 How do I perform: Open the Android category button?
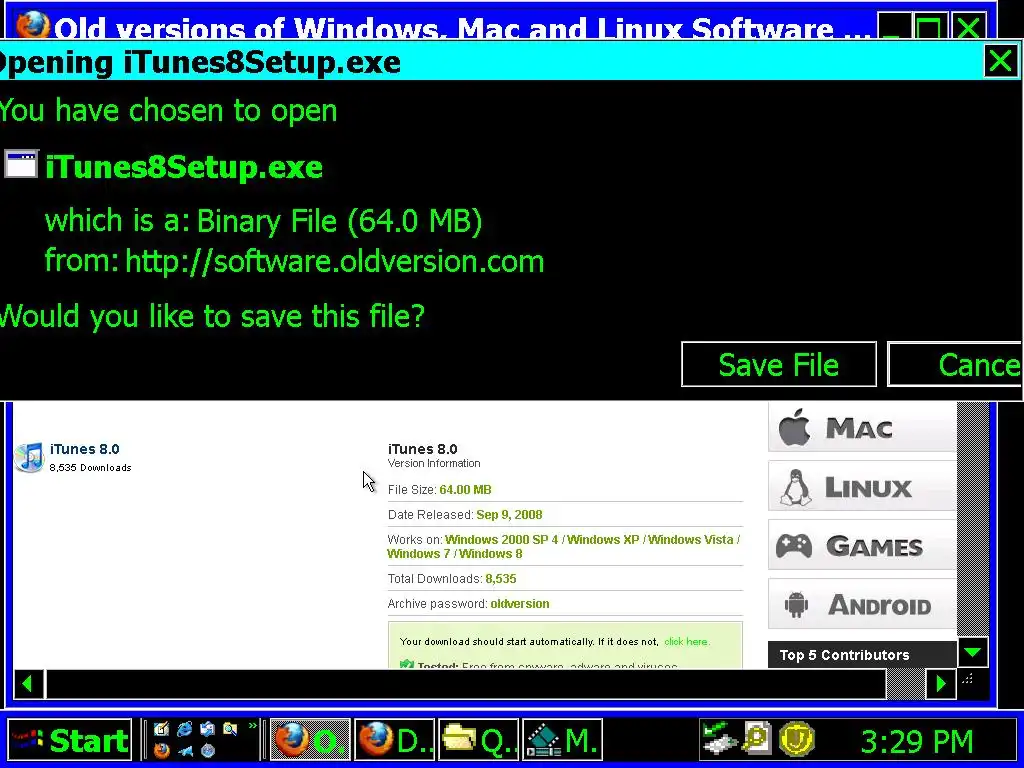click(x=862, y=604)
